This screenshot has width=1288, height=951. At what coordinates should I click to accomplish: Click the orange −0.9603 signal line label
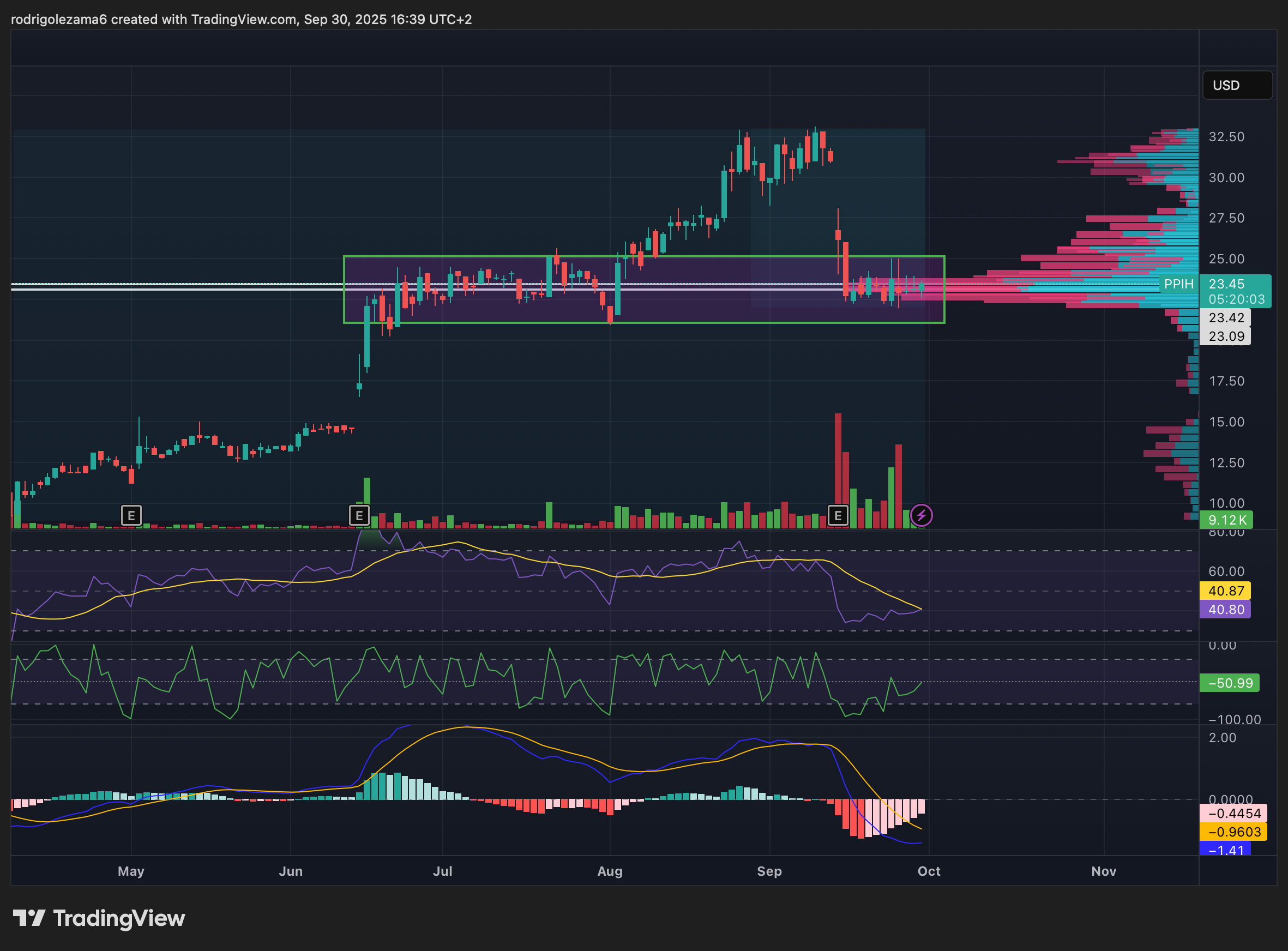[1234, 832]
